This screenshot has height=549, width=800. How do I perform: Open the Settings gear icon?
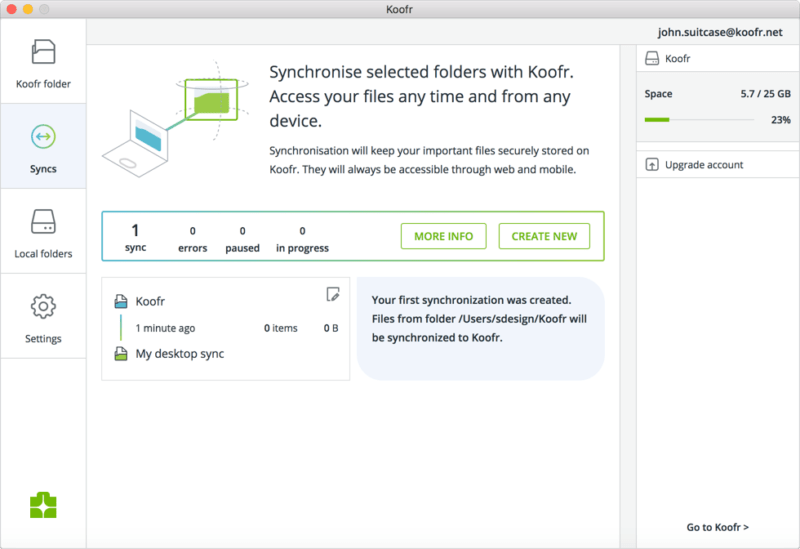(43, 306)
